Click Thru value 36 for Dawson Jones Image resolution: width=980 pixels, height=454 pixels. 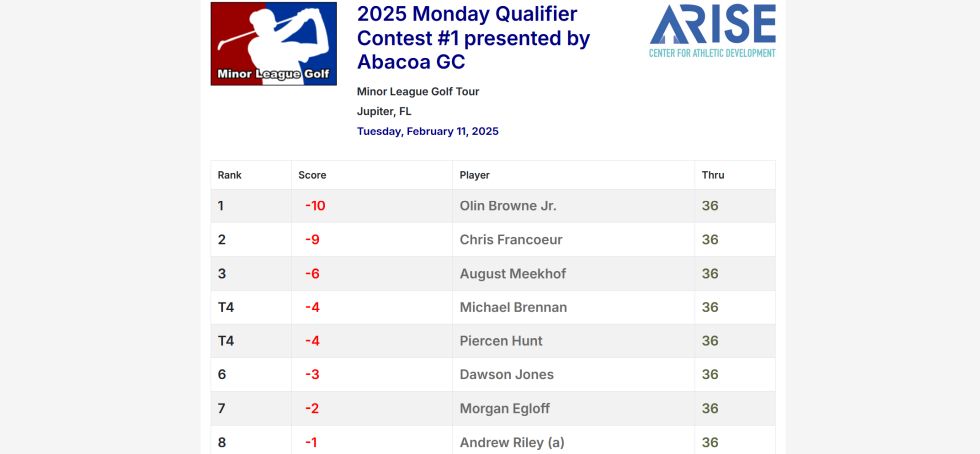pos(710,375)
